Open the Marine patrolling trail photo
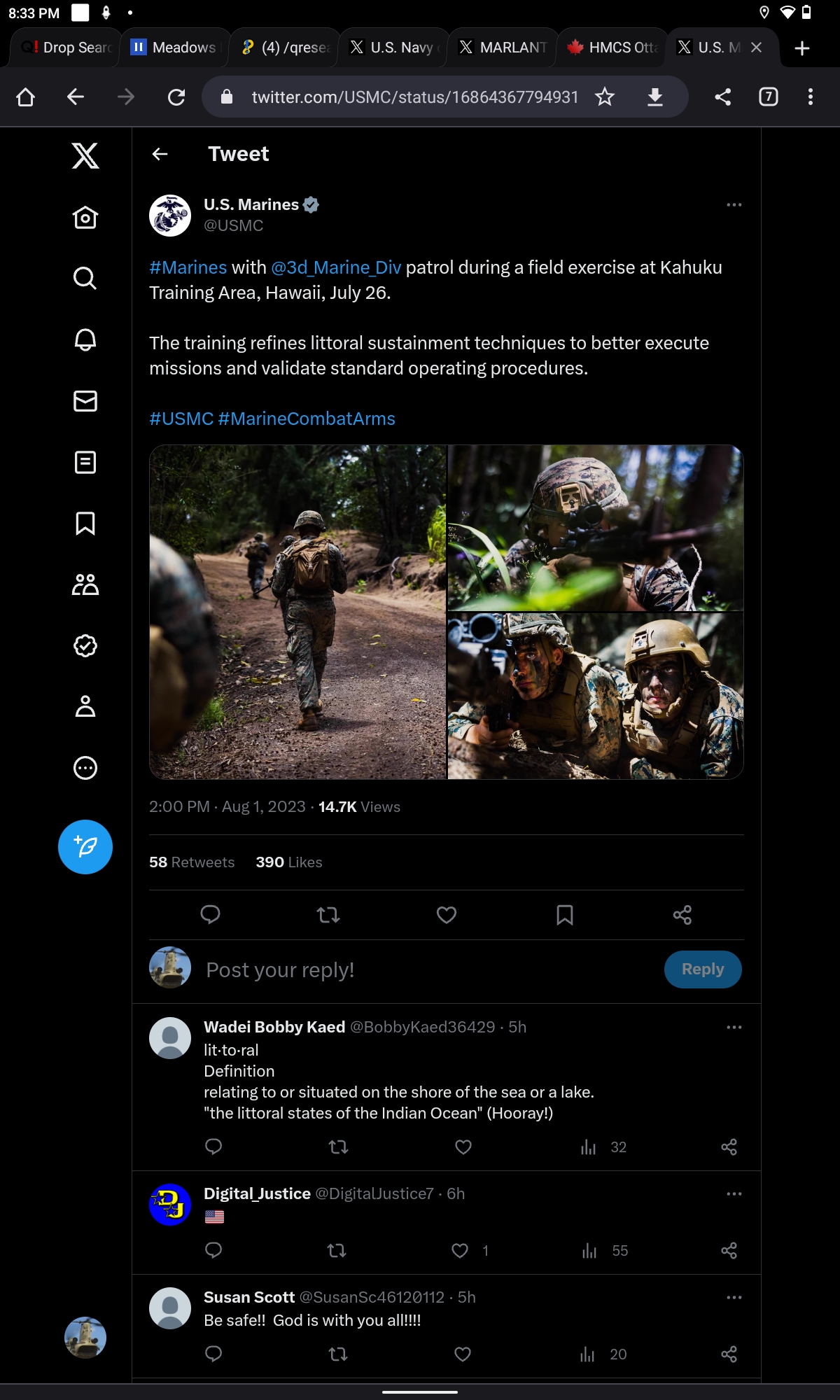Image resolution: width=840 pixels, height=1400 pixels. coord(298,612)
